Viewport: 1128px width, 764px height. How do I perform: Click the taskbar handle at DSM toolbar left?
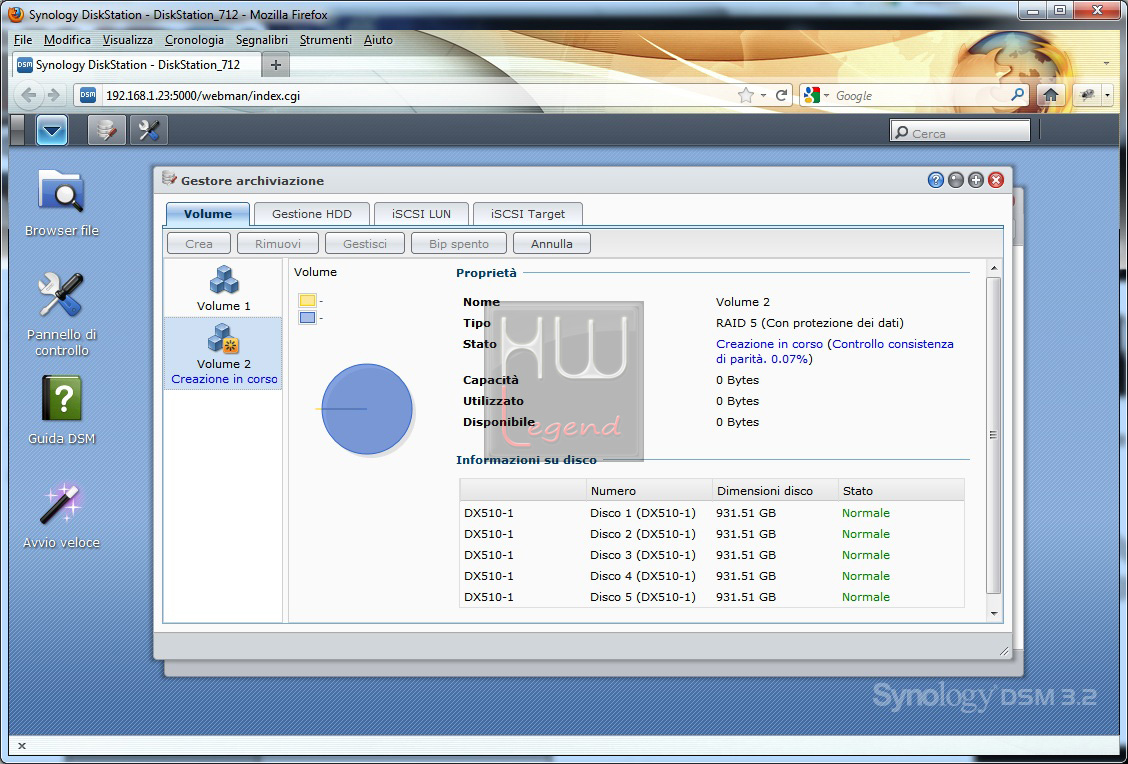tap(18, 130)
